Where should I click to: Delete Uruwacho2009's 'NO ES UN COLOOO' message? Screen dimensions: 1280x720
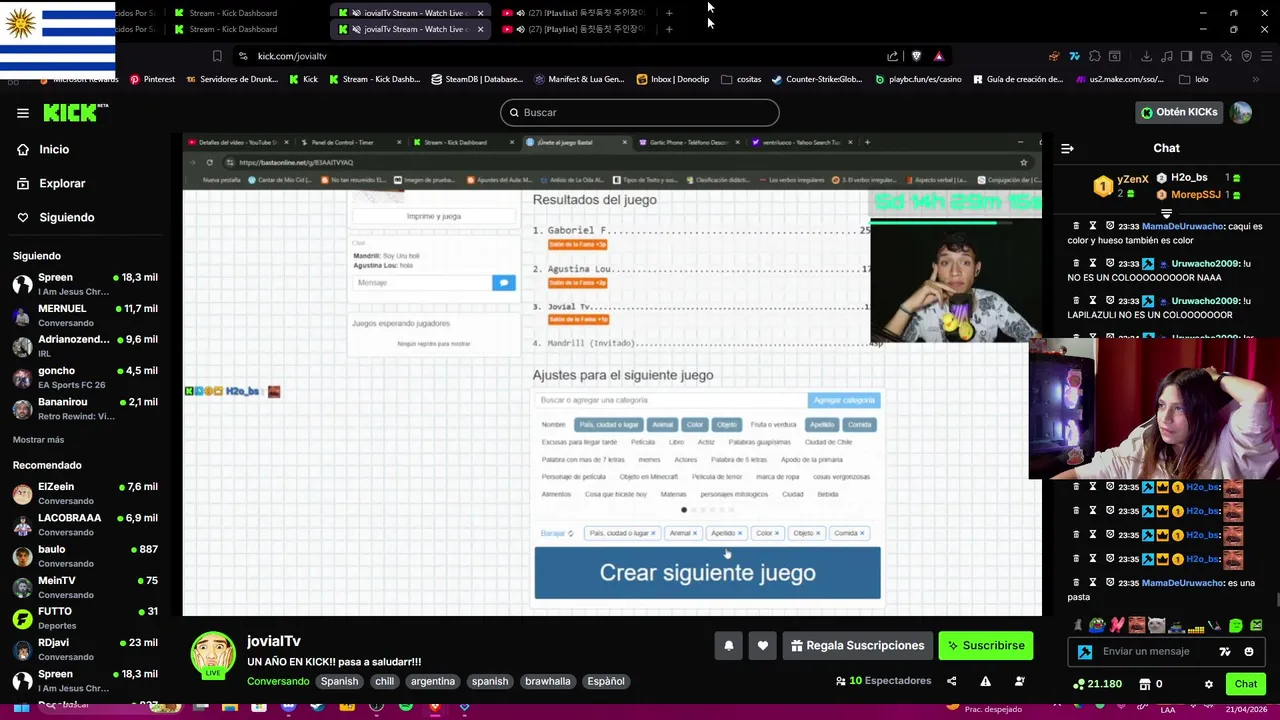coord(1076,264)
